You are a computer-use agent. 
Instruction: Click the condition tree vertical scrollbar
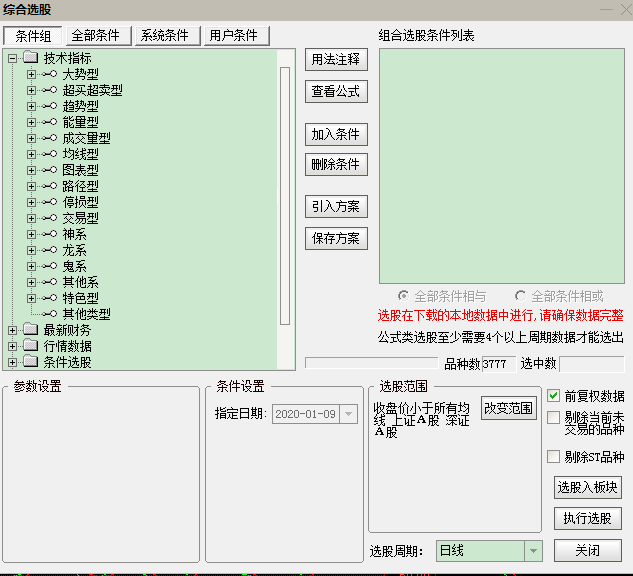pyautogui.click(x=285, y=196)
